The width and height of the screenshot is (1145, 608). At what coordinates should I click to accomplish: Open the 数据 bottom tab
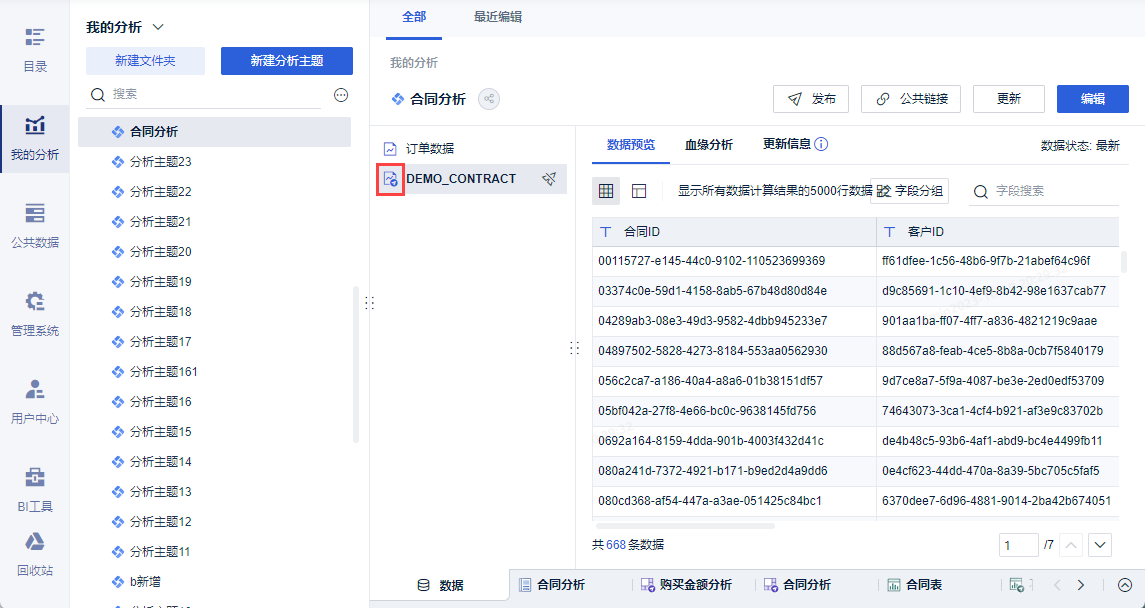coord(440,585)
